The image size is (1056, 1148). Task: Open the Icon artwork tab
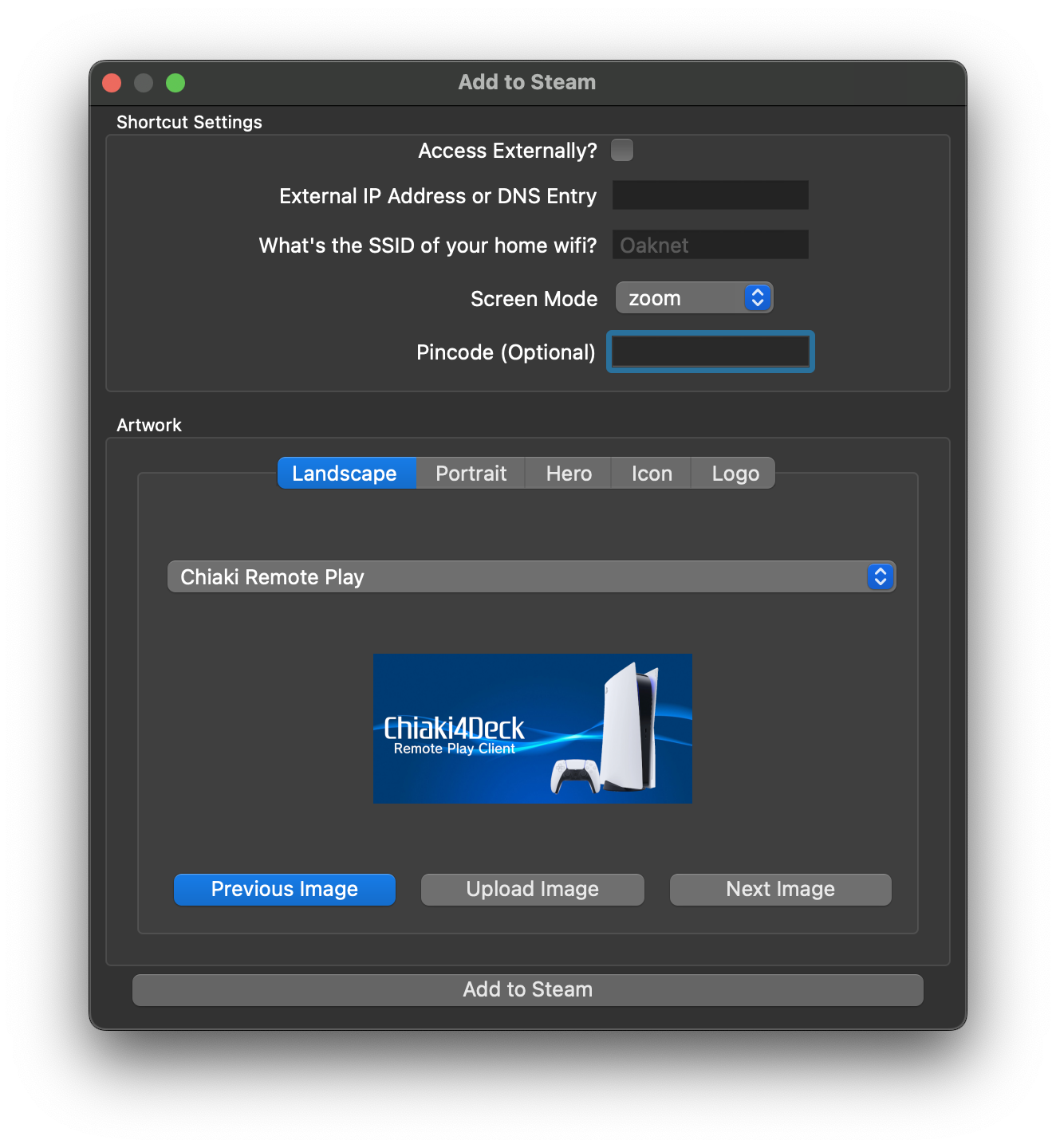tap(652, 474)
